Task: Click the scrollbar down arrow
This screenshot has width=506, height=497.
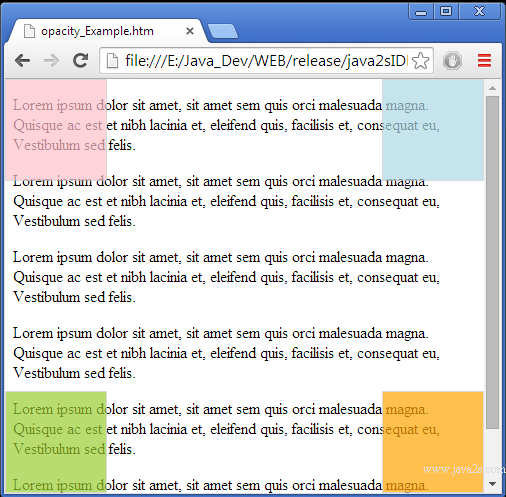Action: tap(492, 483)
